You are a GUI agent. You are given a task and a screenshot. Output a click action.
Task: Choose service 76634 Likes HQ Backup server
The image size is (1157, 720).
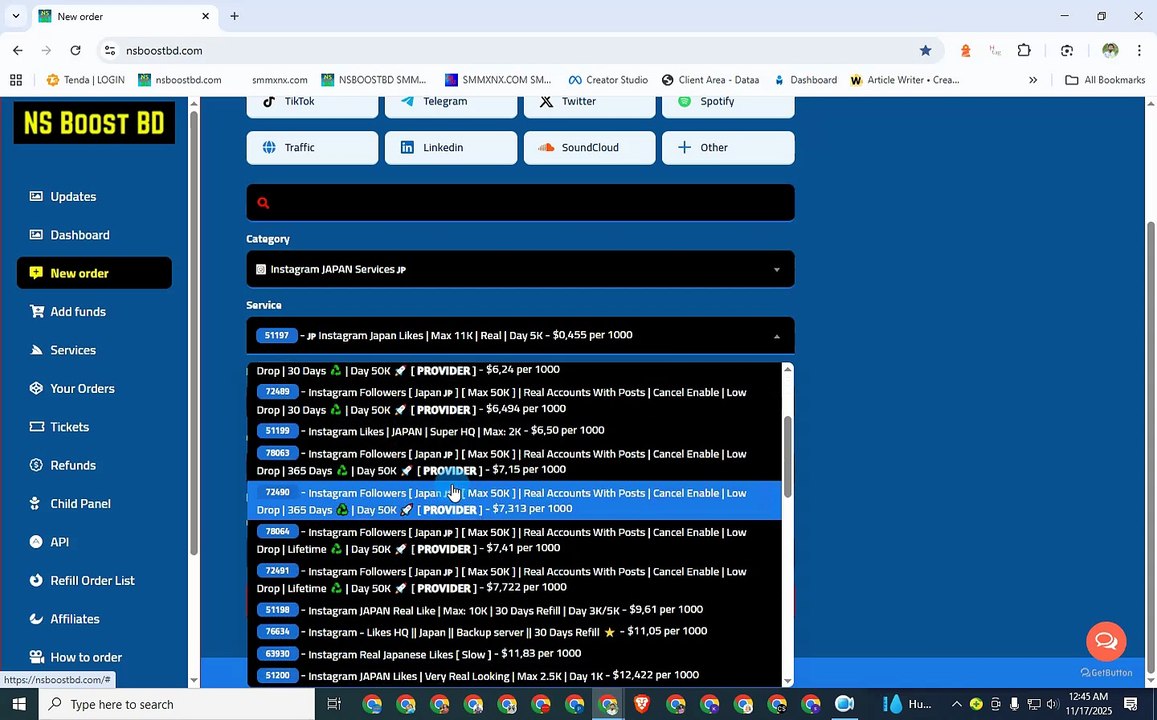pos(514,631)
